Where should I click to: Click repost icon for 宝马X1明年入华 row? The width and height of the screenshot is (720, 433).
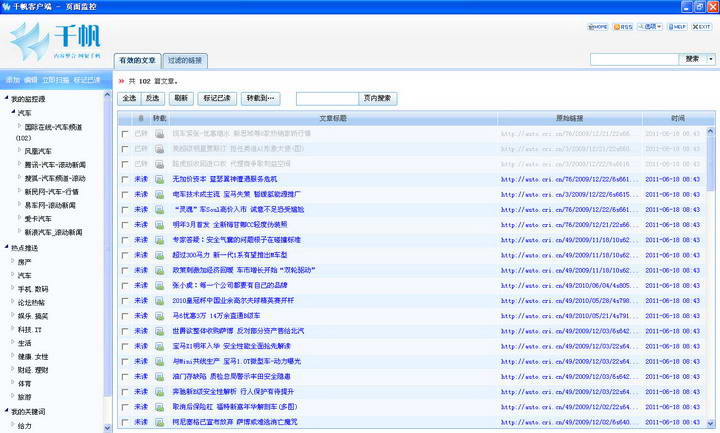tap(159, 346)
